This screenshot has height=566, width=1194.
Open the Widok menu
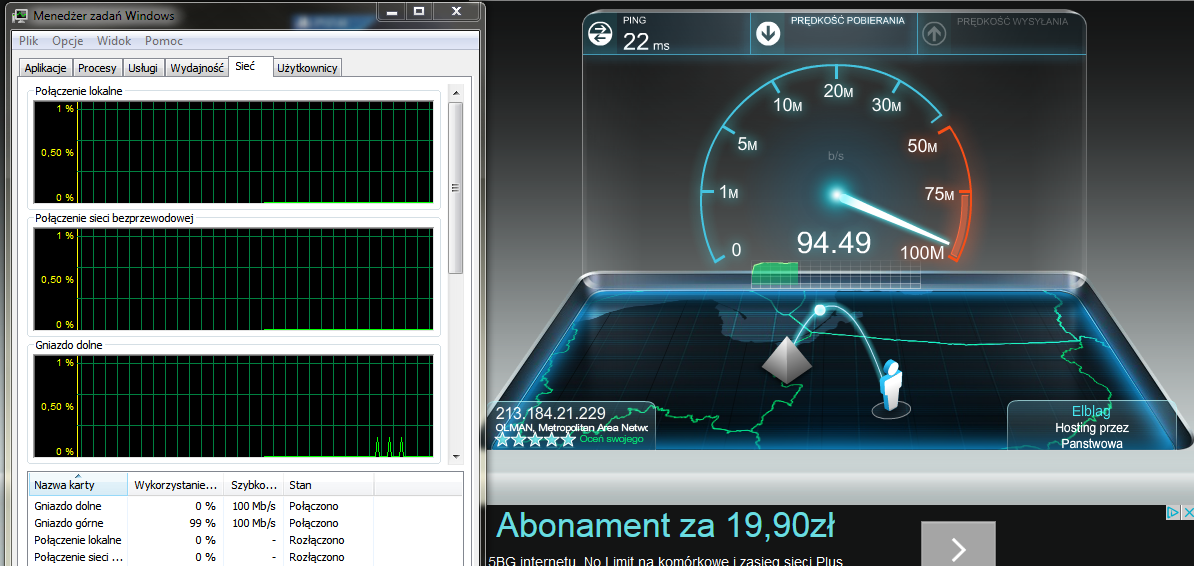point(113,41)
